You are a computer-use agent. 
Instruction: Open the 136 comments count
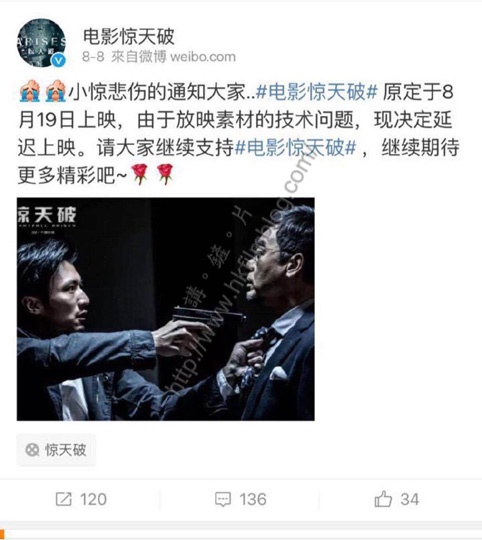(x=253, y=499)
